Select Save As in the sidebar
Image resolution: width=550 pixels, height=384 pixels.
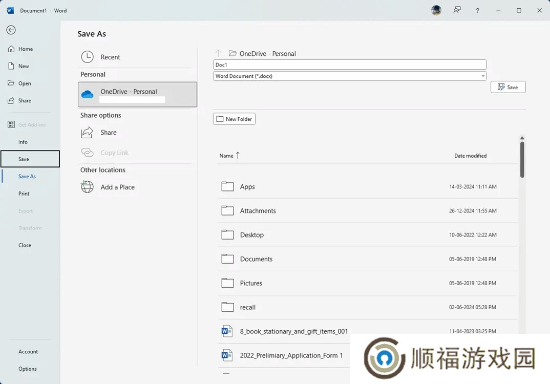(27, 176)
